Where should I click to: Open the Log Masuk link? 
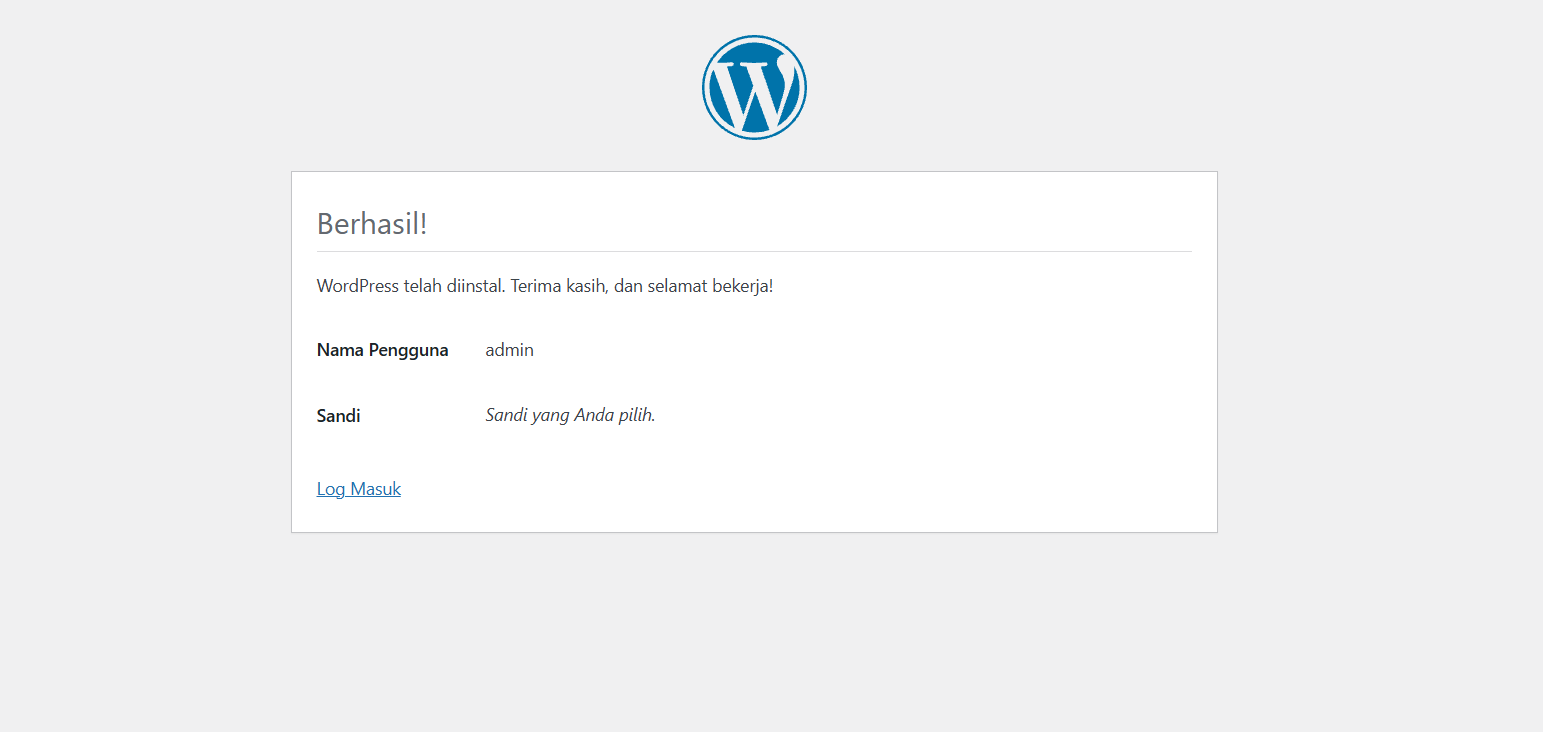(x=358, y=489)
